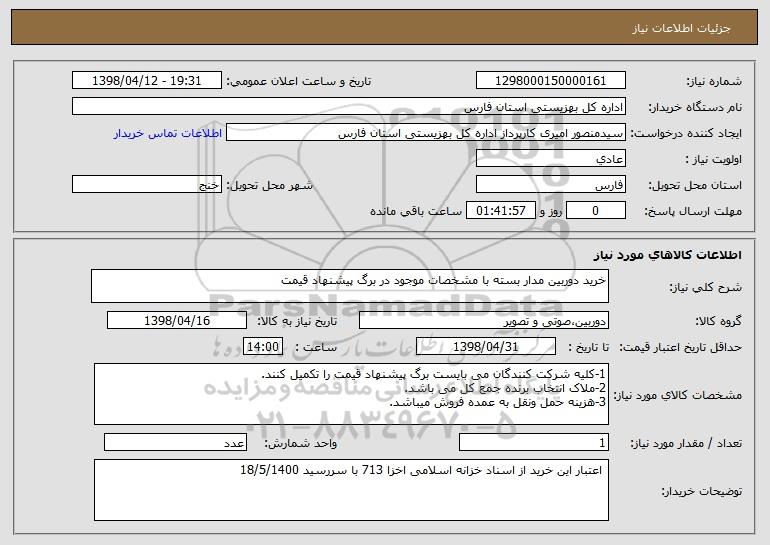
Task: Click the توضیحات خریدار label
Action: [x=701, y=491]
